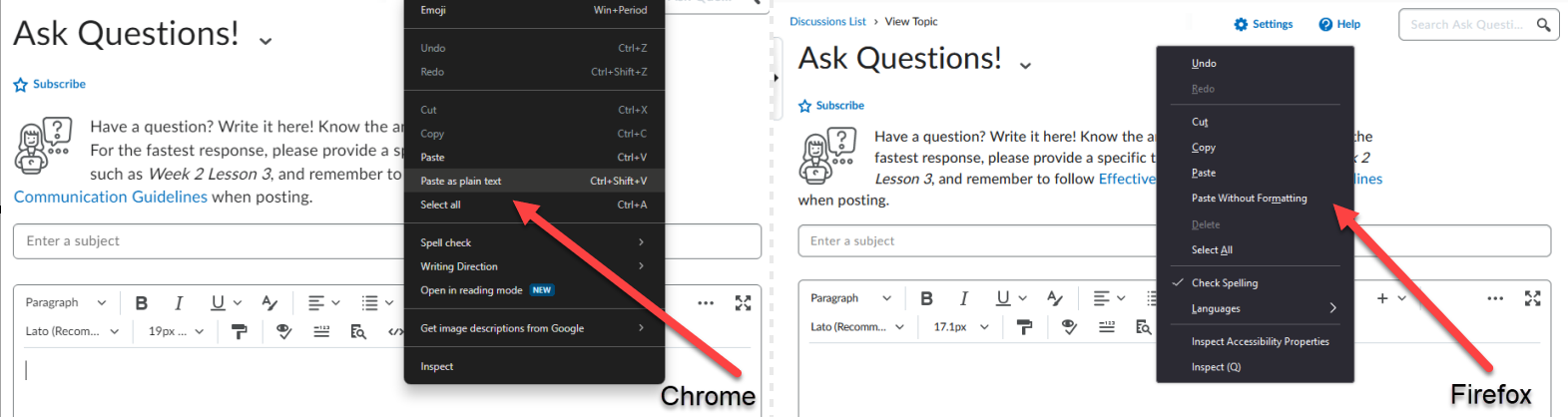Viewport: 1568px width, 417px height.
Task: Click the align icon in Firefox editor
Action: click(1102, 298)
